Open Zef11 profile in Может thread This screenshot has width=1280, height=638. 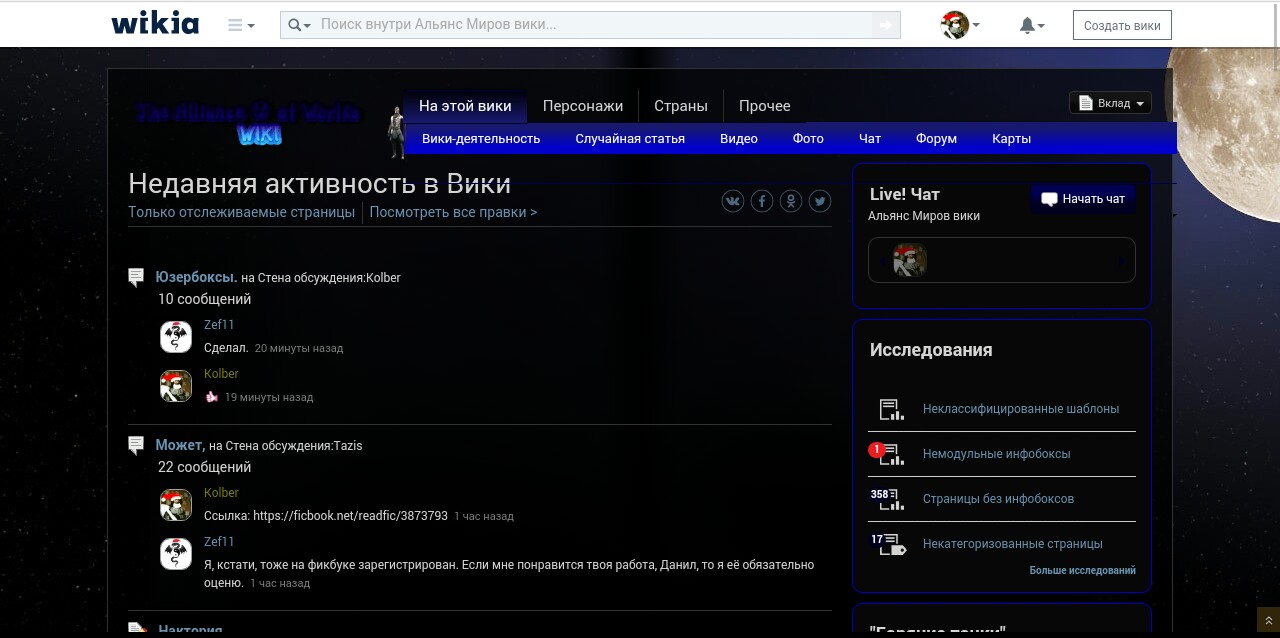pyautogui.click(x=219, y=542)
